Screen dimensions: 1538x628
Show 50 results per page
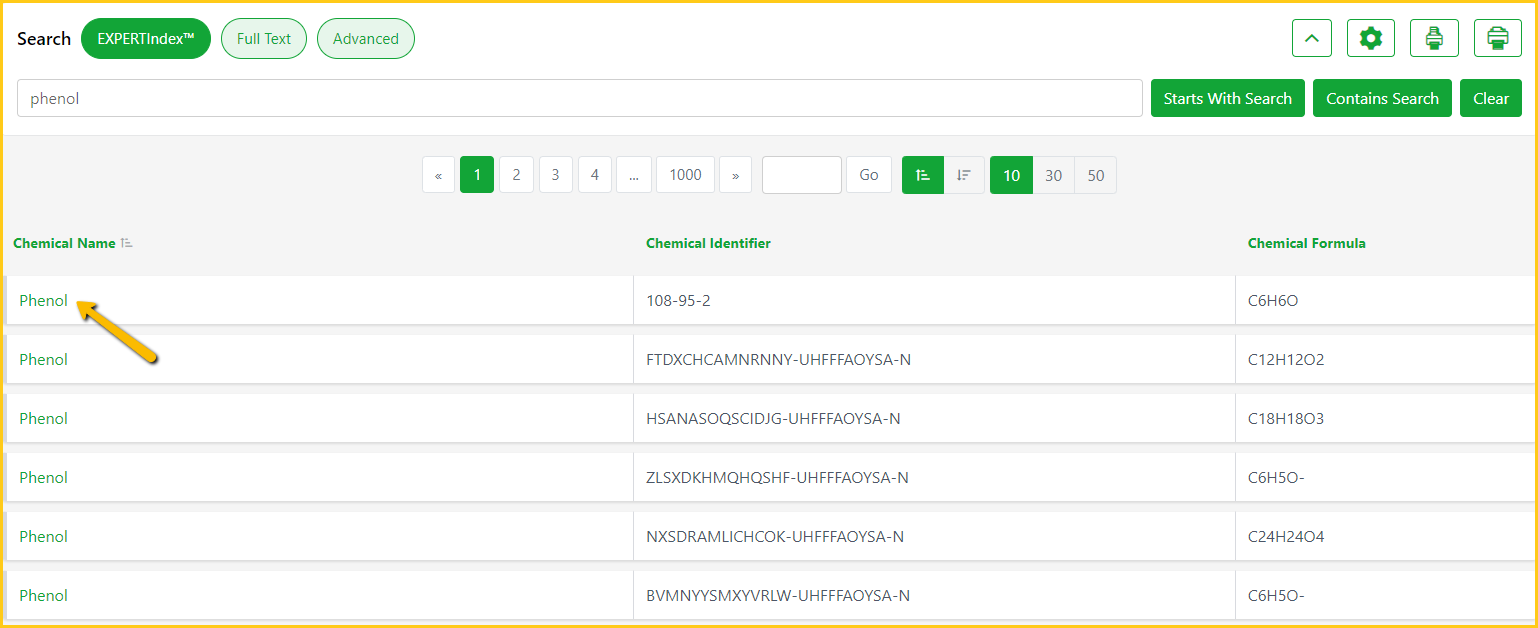(x=1095, y=175)
